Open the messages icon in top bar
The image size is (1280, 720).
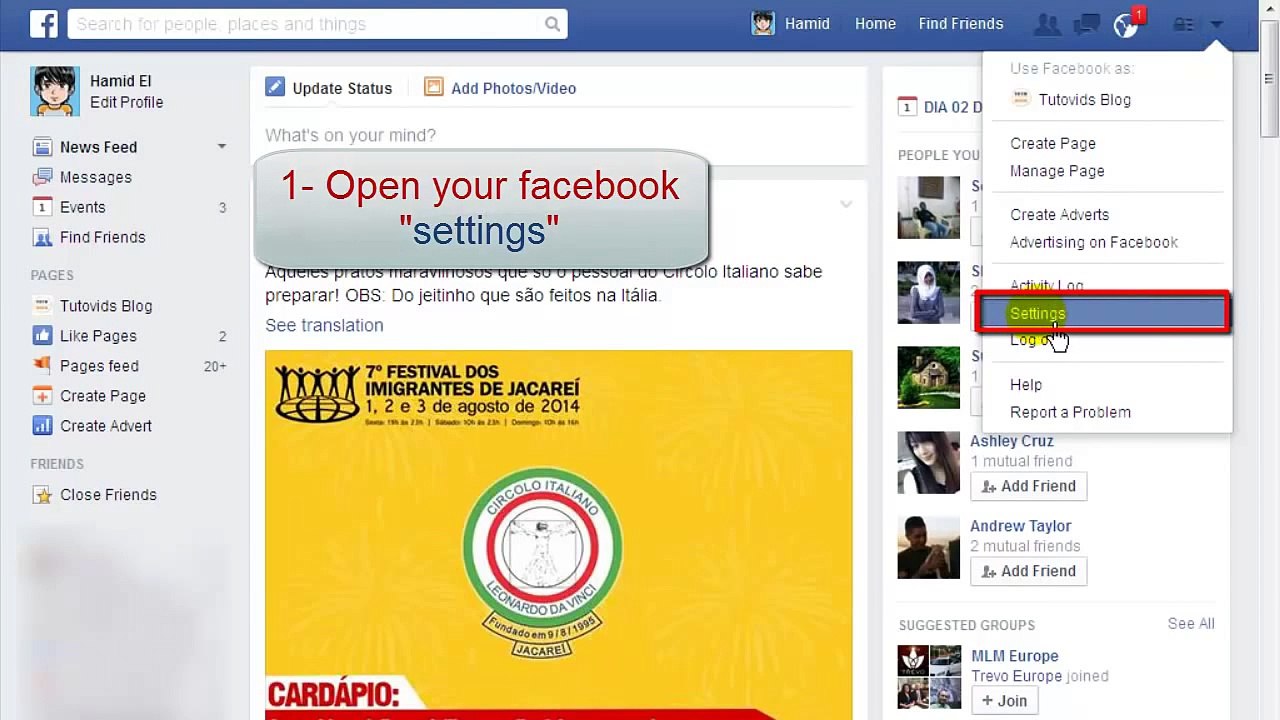point(1087,24)
